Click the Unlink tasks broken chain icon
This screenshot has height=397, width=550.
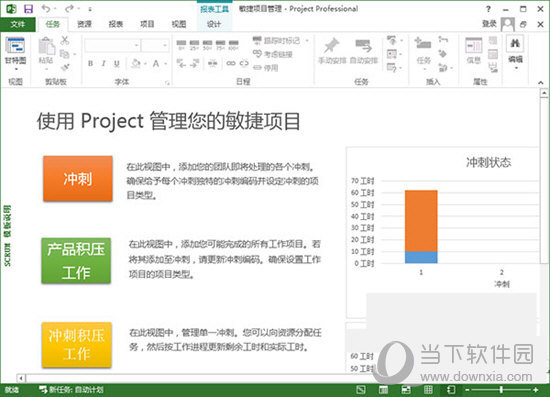(244, 63)
